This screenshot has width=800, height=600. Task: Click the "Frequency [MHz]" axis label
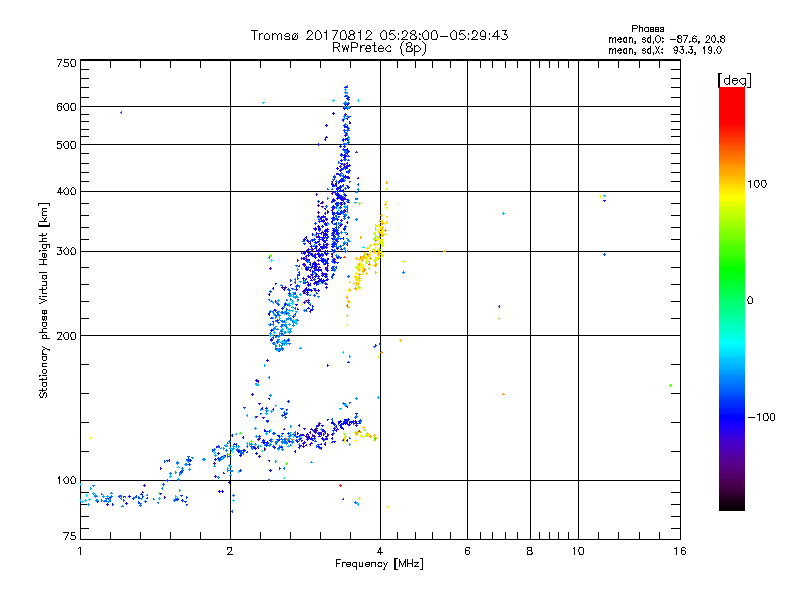click(379, 564)
